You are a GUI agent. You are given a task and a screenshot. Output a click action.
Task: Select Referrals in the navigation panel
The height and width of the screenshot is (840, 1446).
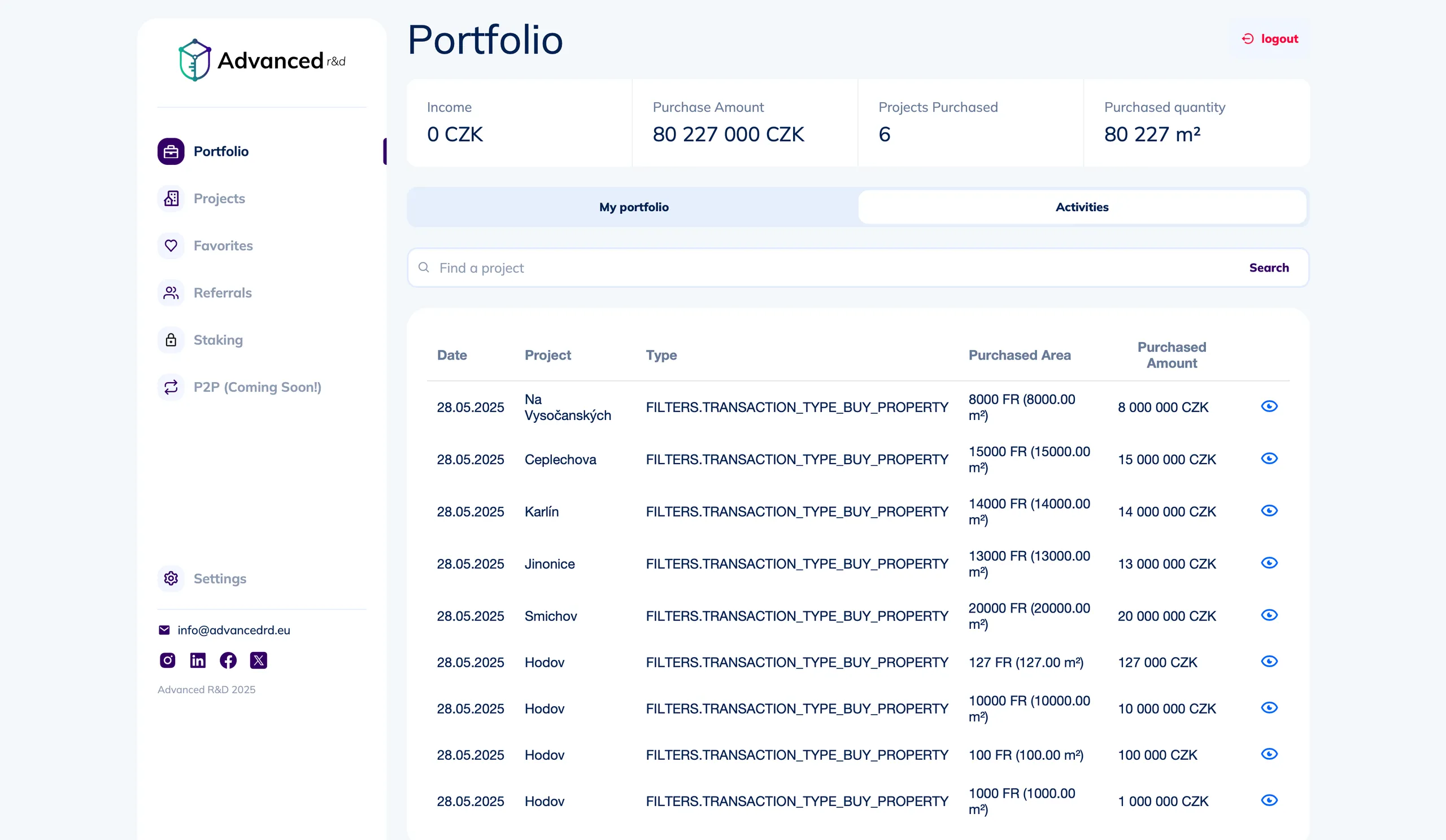[x=222, y=292]
